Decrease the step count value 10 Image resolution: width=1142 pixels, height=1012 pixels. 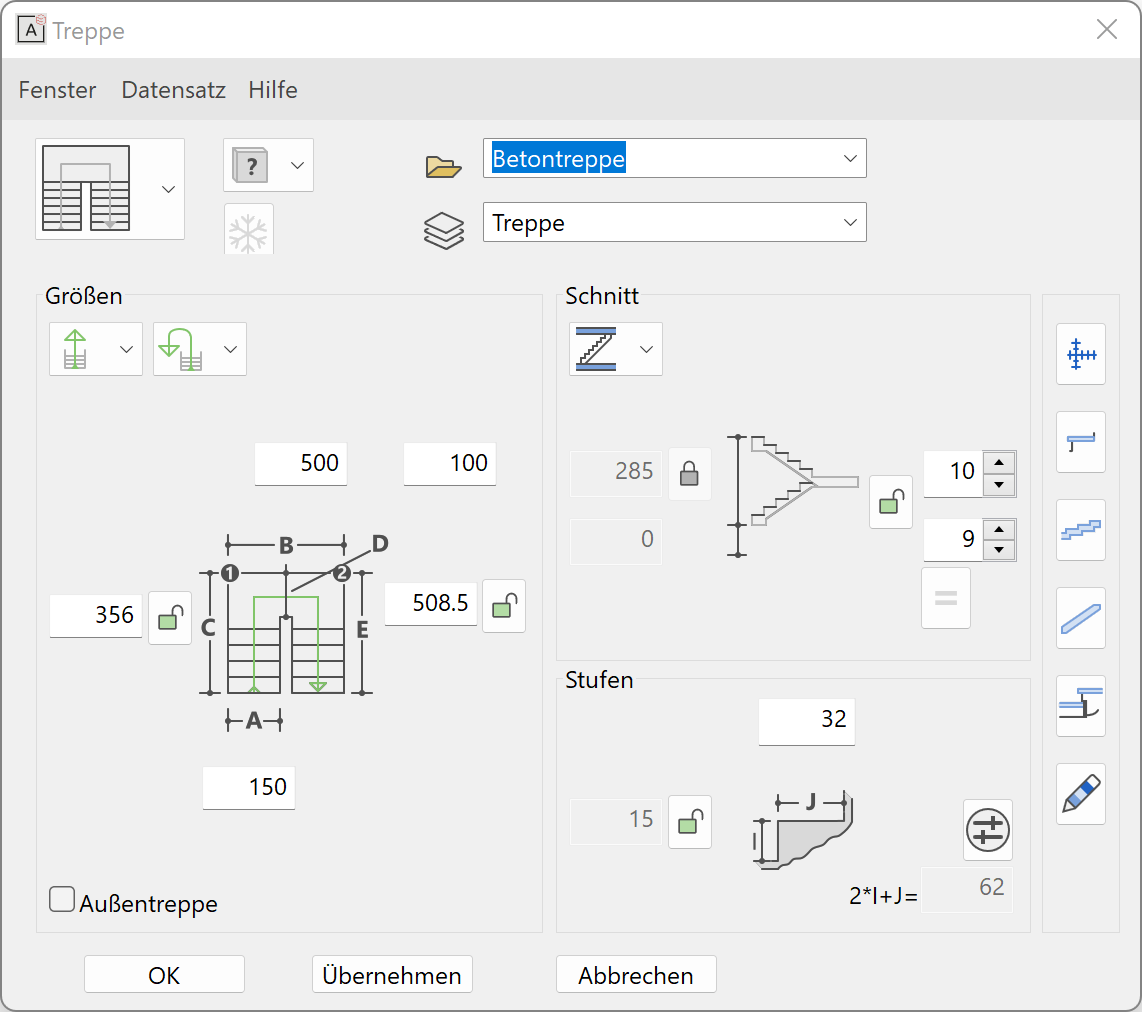(999, 484)
